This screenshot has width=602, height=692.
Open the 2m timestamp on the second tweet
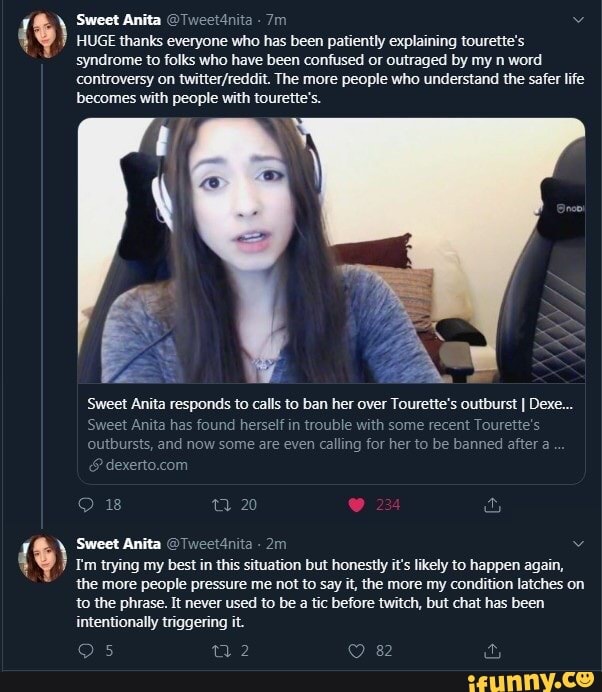[x=275, y=544]
